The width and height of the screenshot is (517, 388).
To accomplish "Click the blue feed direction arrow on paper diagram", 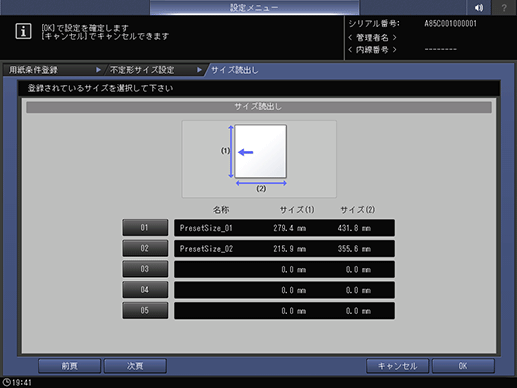I will tap(246, 152).
